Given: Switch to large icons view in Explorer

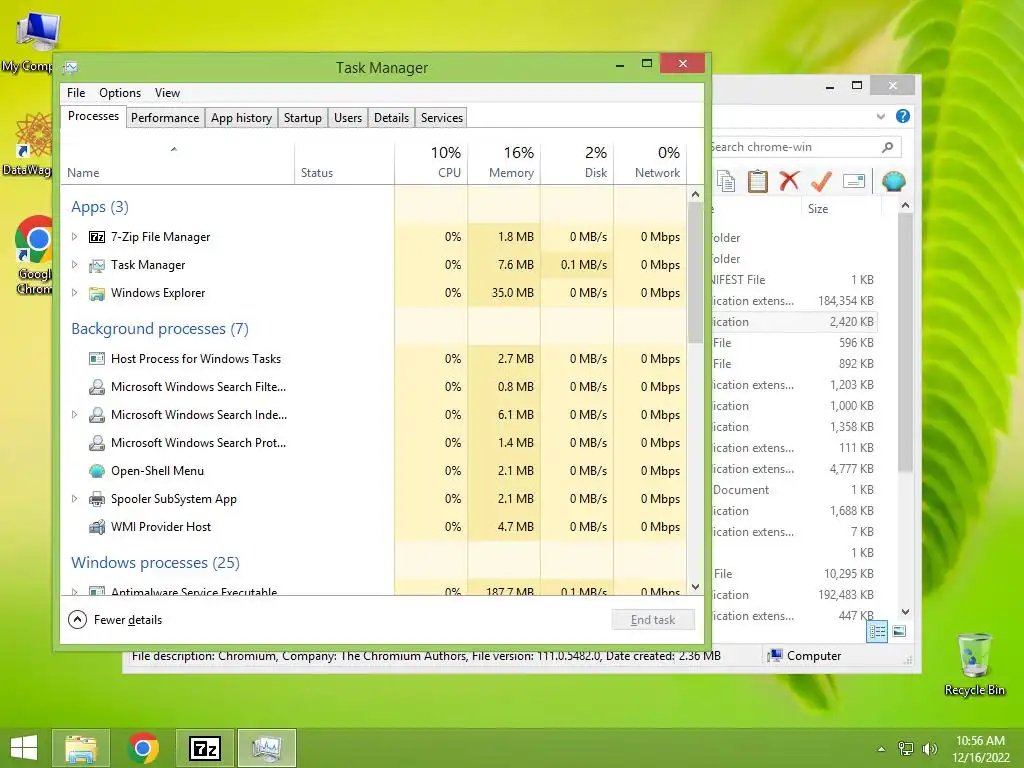Looking at the screenshot, I should [899, 631].
